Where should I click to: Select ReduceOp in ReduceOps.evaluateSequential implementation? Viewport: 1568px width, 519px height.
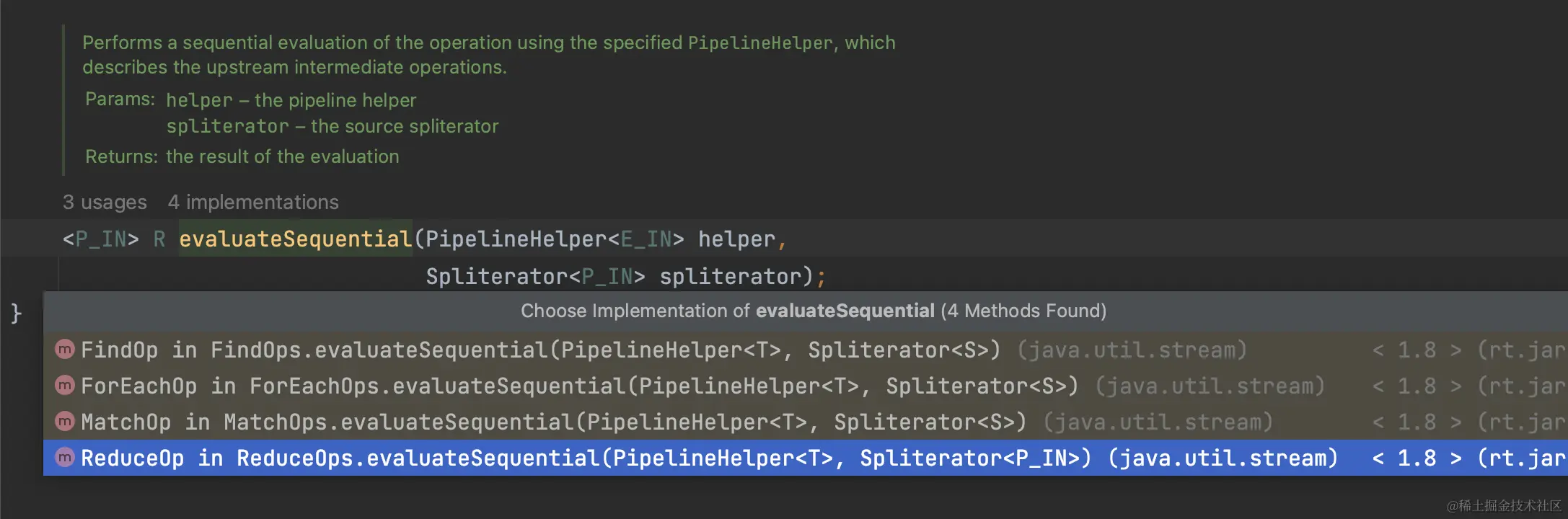pos(806,458)
